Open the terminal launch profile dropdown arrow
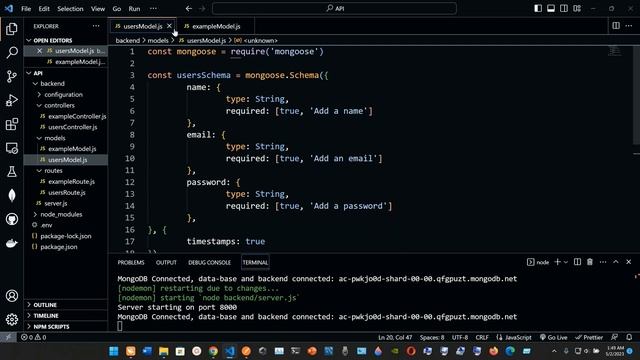This screenshot has height=360, width=640. pos(566,262)
